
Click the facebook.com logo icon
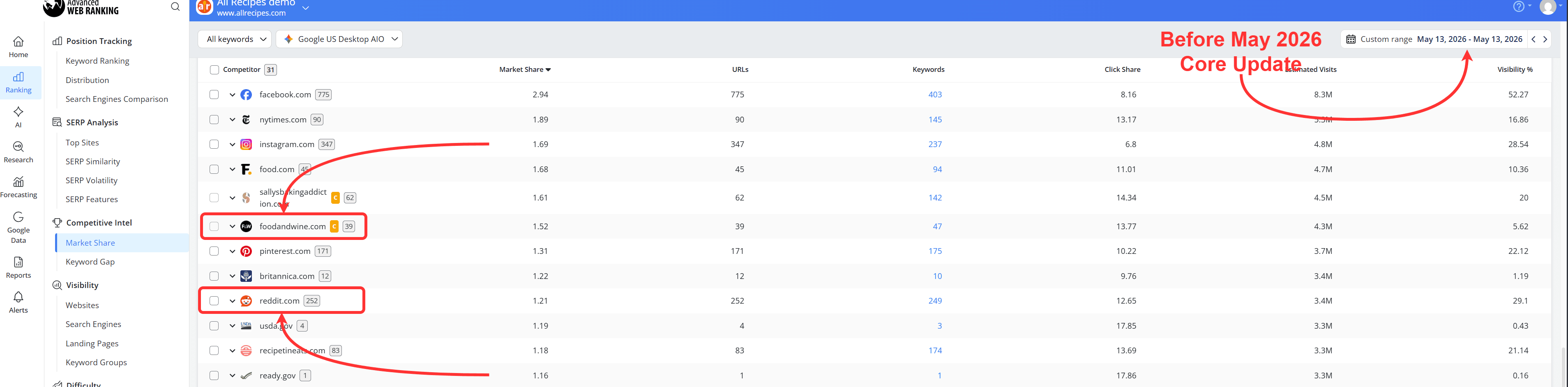[x=246, y=95]
